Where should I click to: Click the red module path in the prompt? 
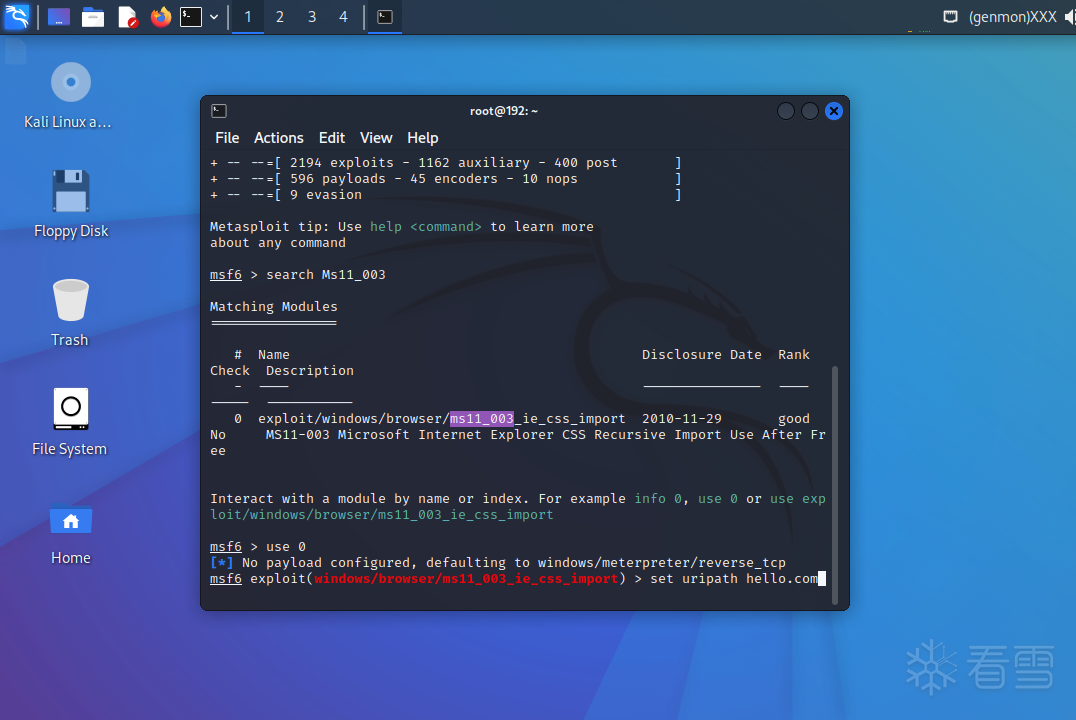click(466, 579)
